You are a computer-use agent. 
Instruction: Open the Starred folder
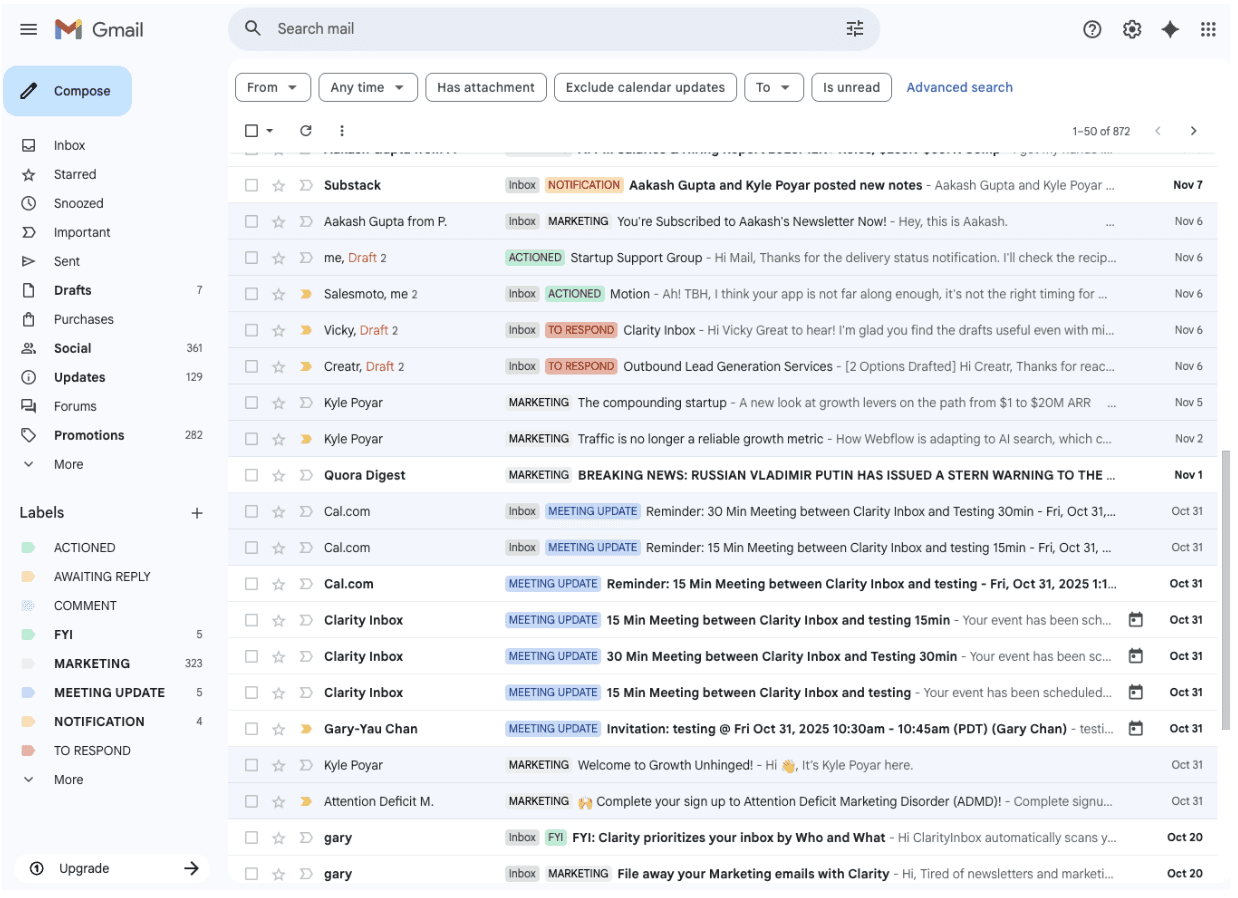click(x=75, y=174)
